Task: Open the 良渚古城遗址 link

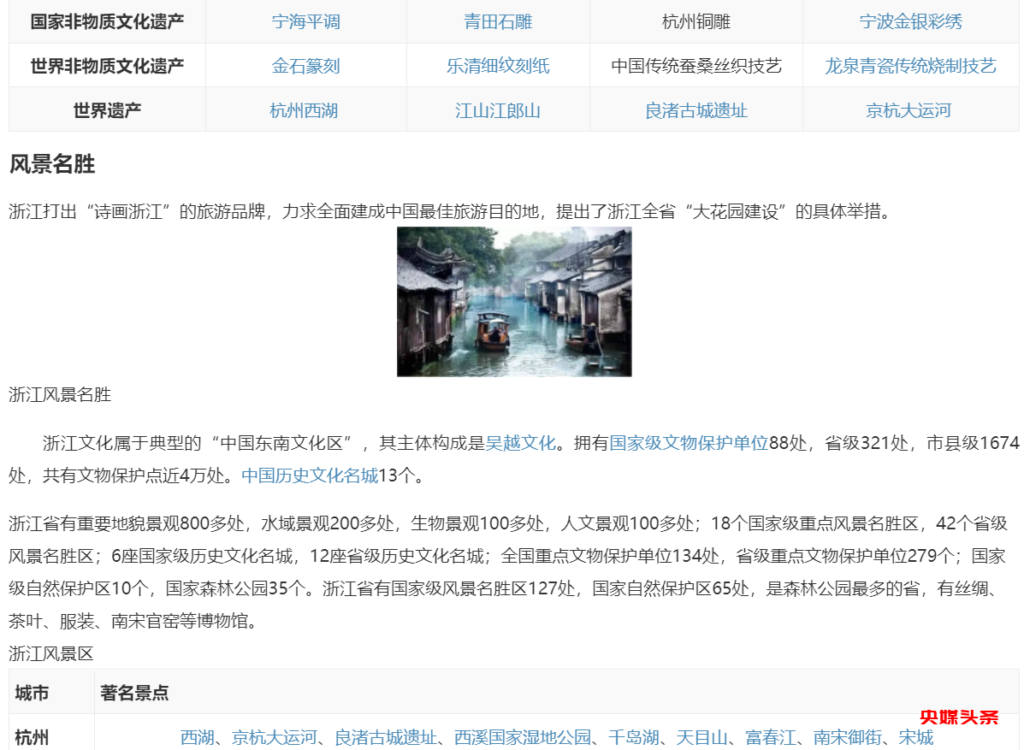Action: pyautogui.click(x=697, y=110)
